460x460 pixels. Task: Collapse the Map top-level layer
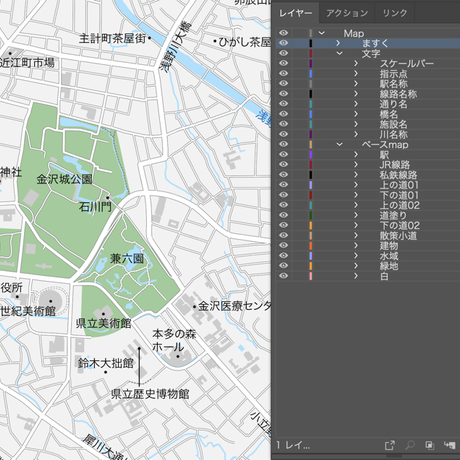point(322,33)
